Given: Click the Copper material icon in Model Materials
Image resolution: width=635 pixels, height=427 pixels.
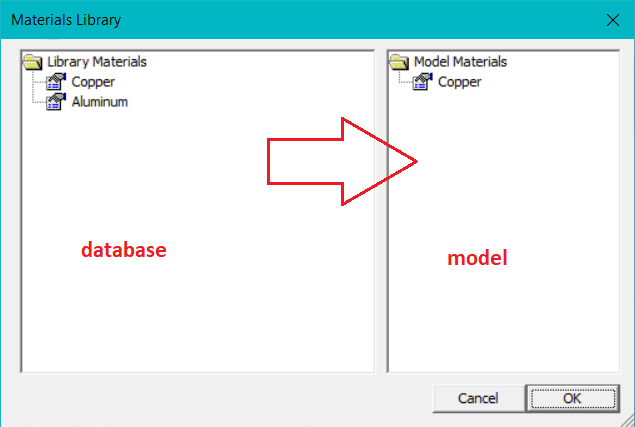Looking at the screenshot, I should [x=424, y=82].
